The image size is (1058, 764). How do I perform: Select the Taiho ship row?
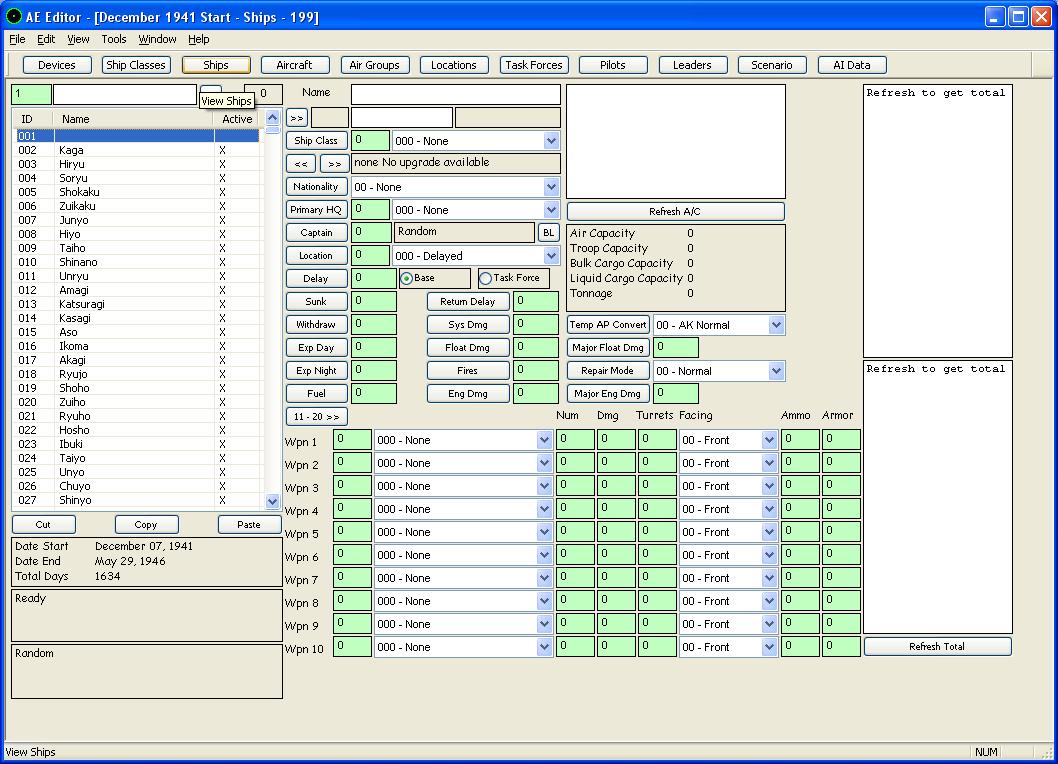138,248
